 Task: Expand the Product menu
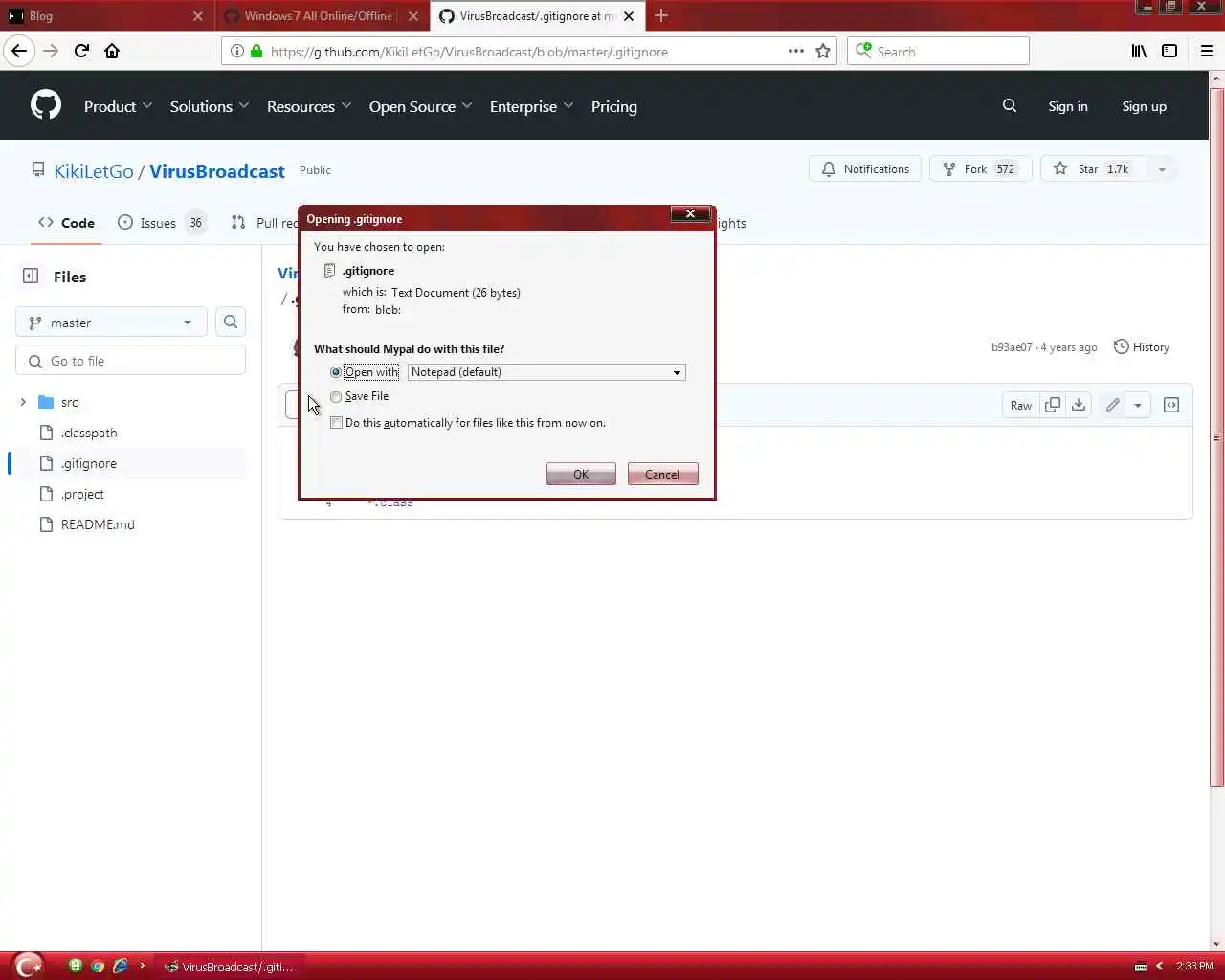click(x=118, y=106)
